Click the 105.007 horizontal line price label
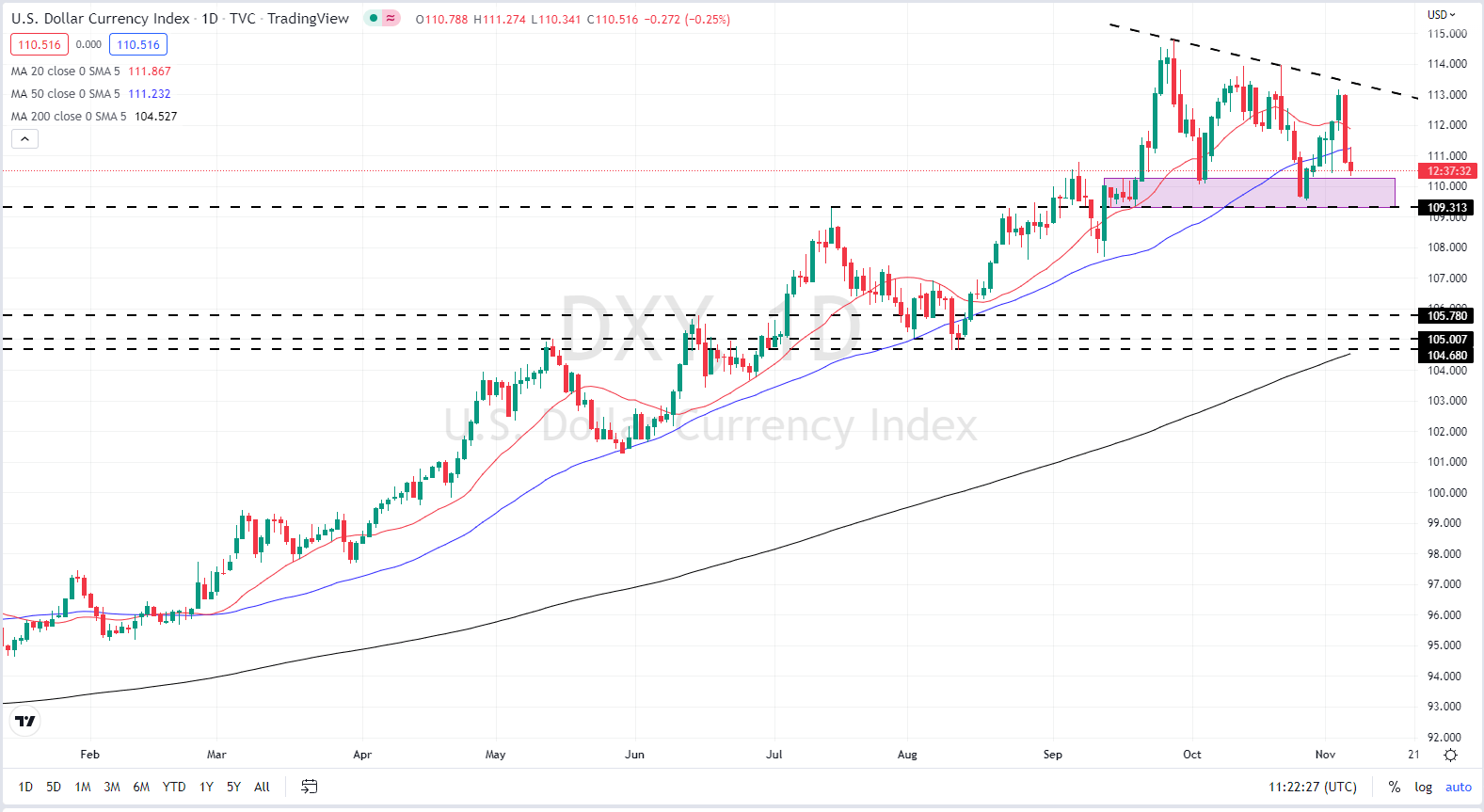 1447,340
